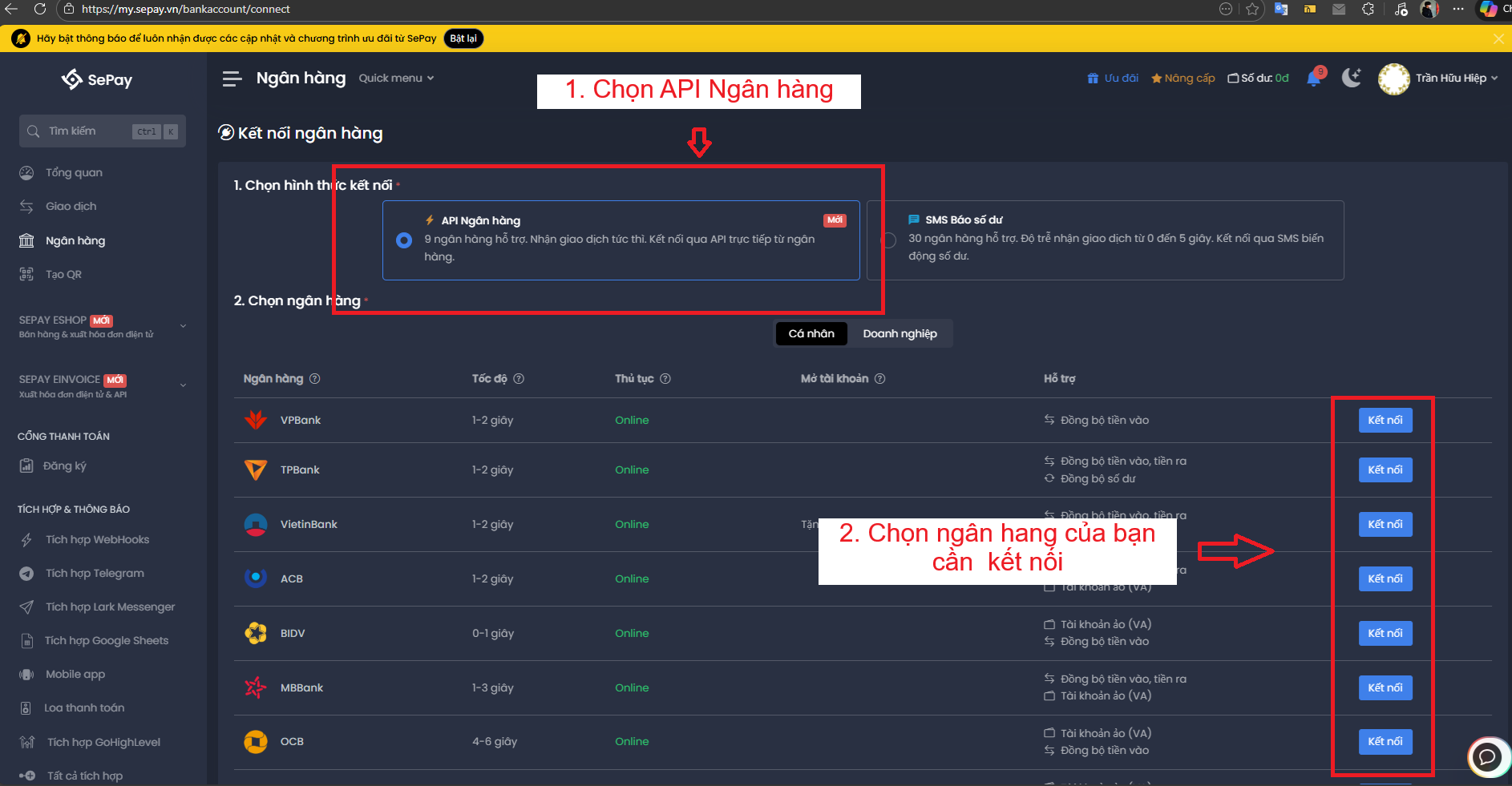The image size is (1512, 786).
Task: Click the notification bell icon
Action: tap(1313, 79)
